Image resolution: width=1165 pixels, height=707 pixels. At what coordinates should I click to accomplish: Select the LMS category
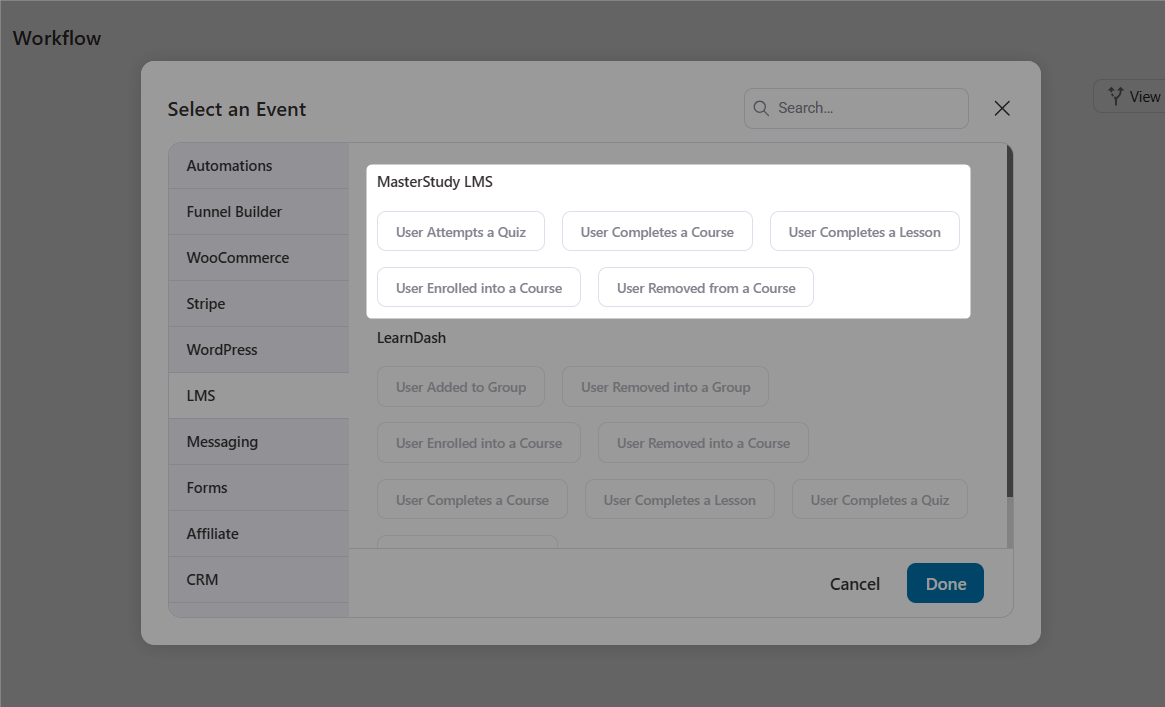click(x=259, y=396)
